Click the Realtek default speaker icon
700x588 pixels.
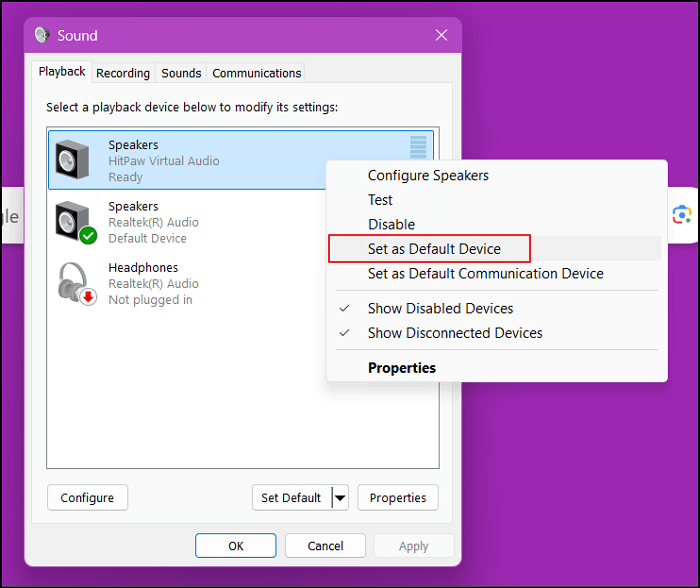tap(76, 221)
